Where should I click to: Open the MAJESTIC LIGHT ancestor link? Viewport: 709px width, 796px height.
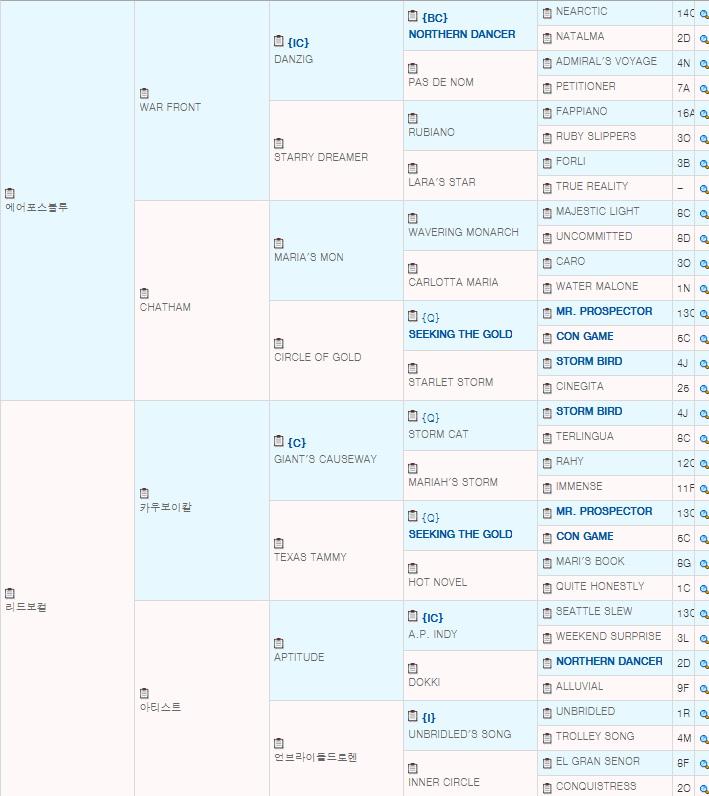coord(597,211)
